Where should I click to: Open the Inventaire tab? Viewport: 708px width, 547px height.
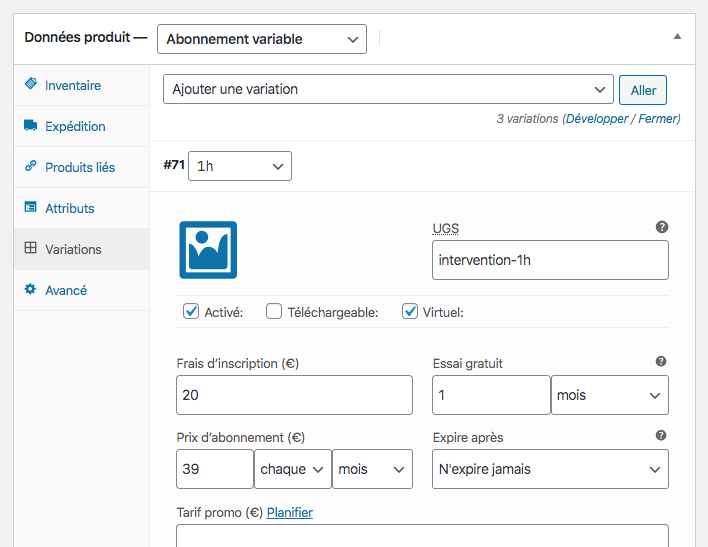(x=82, y=85)
